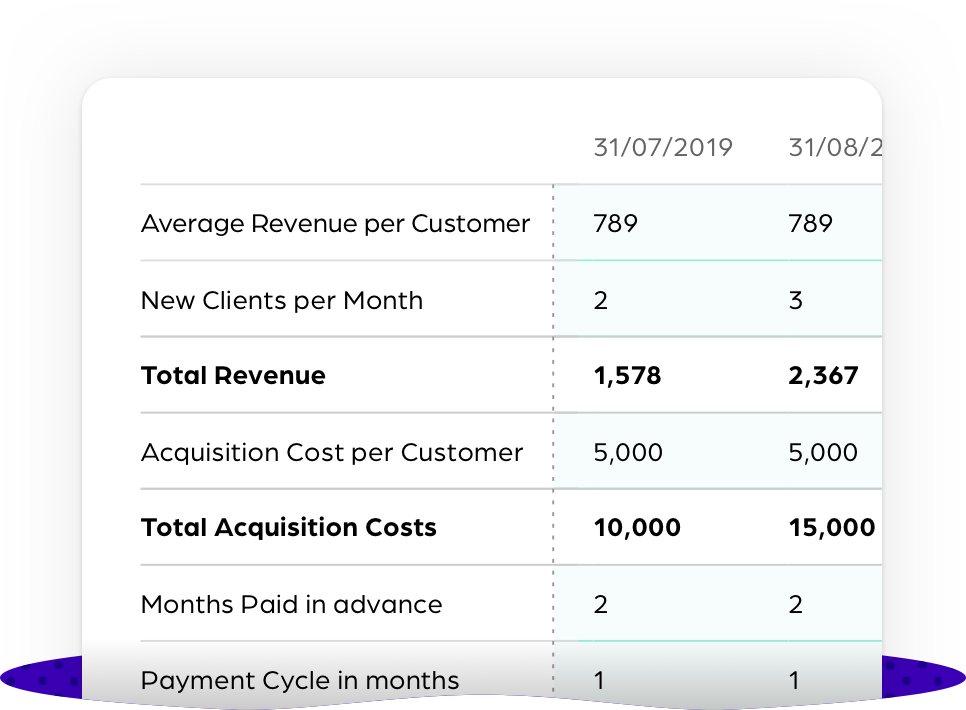Select the partially visible 31/08 date header
The image size is (966, 710).
pyautogui.click(x=835, y=147)
